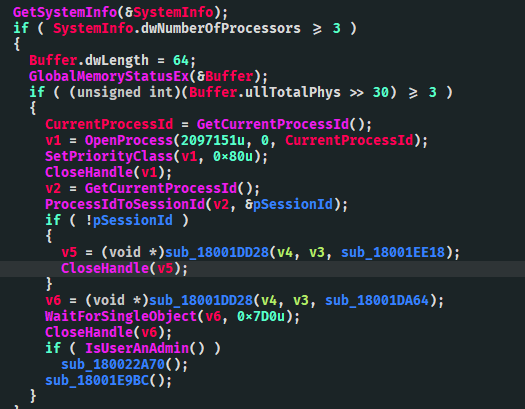Open sub_180022A70 function reference
This screenshot has width=525, height=409.
click(113, 364)
